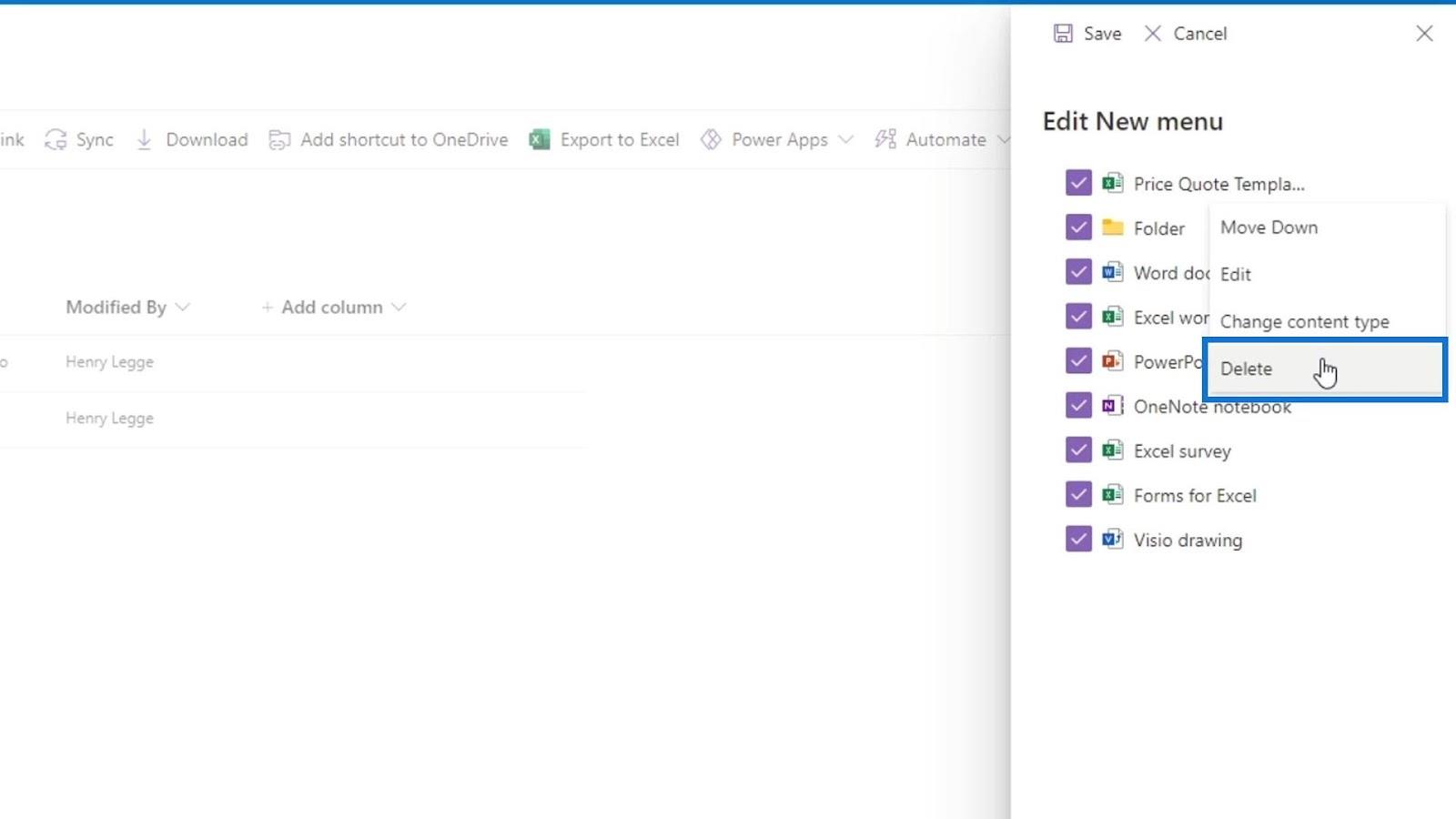Click Excel icon beside Forms for Excel
The image size is (1456, 819).
click(x=1112, y=495)
